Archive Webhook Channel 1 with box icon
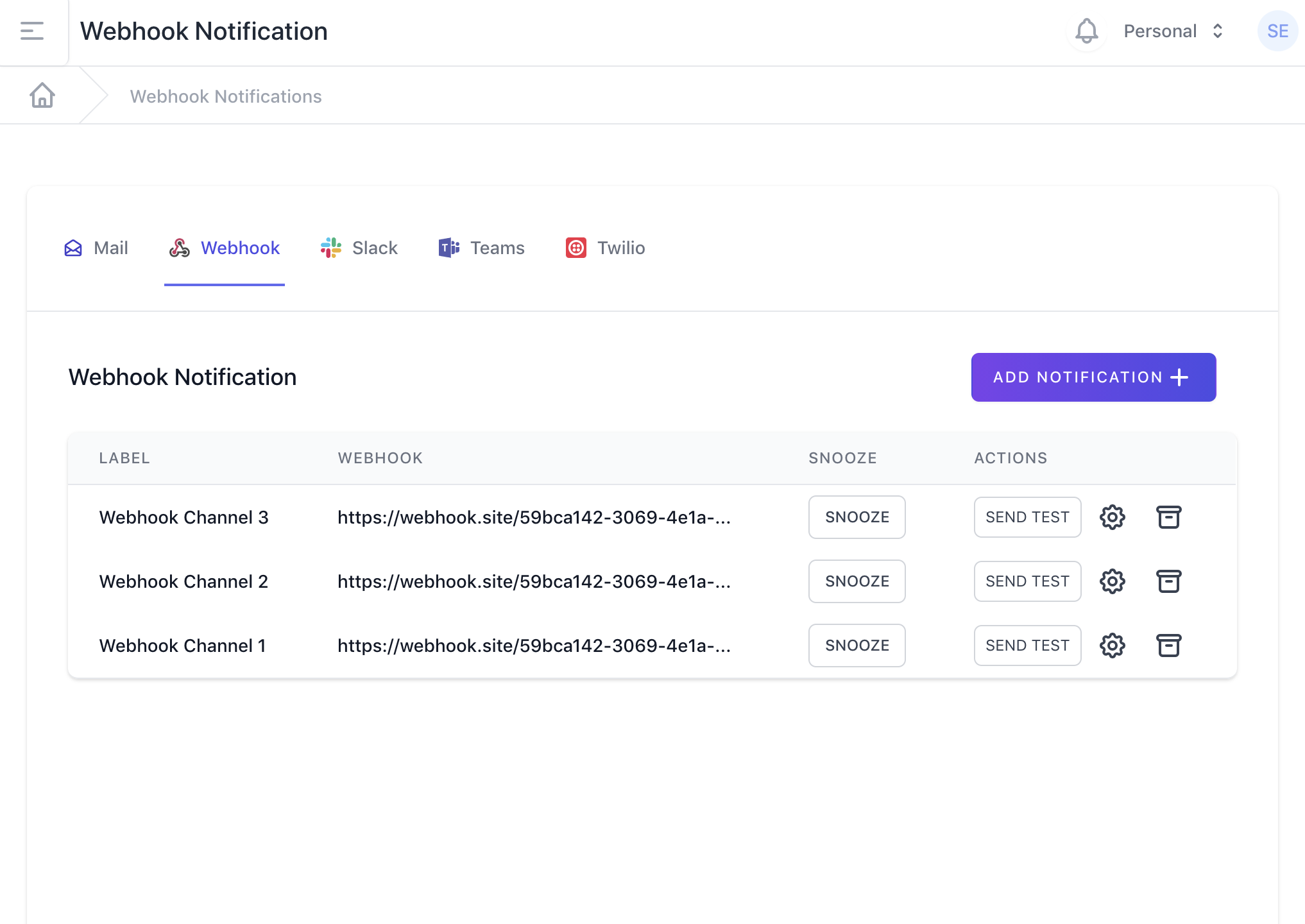 tap(1168, 646)
